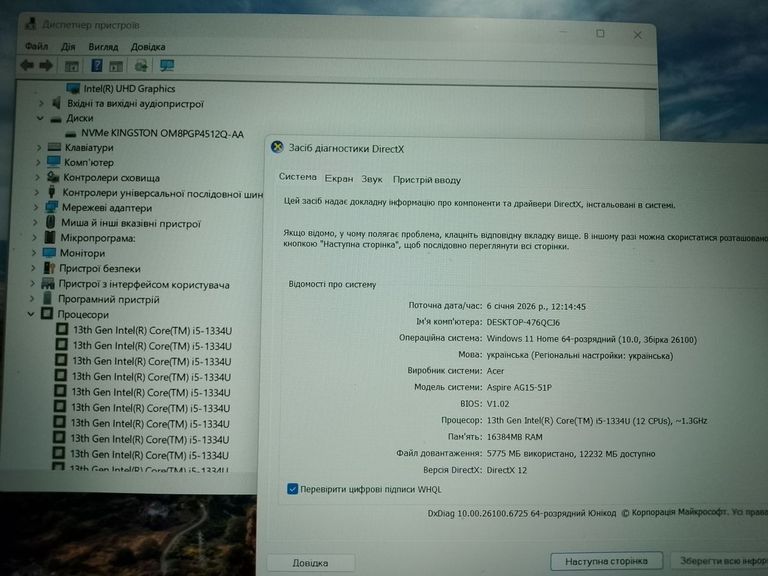Viewport: 768px width, 576px height.
Task: Expand the Контролери сховища node
Action: [37, 177]
